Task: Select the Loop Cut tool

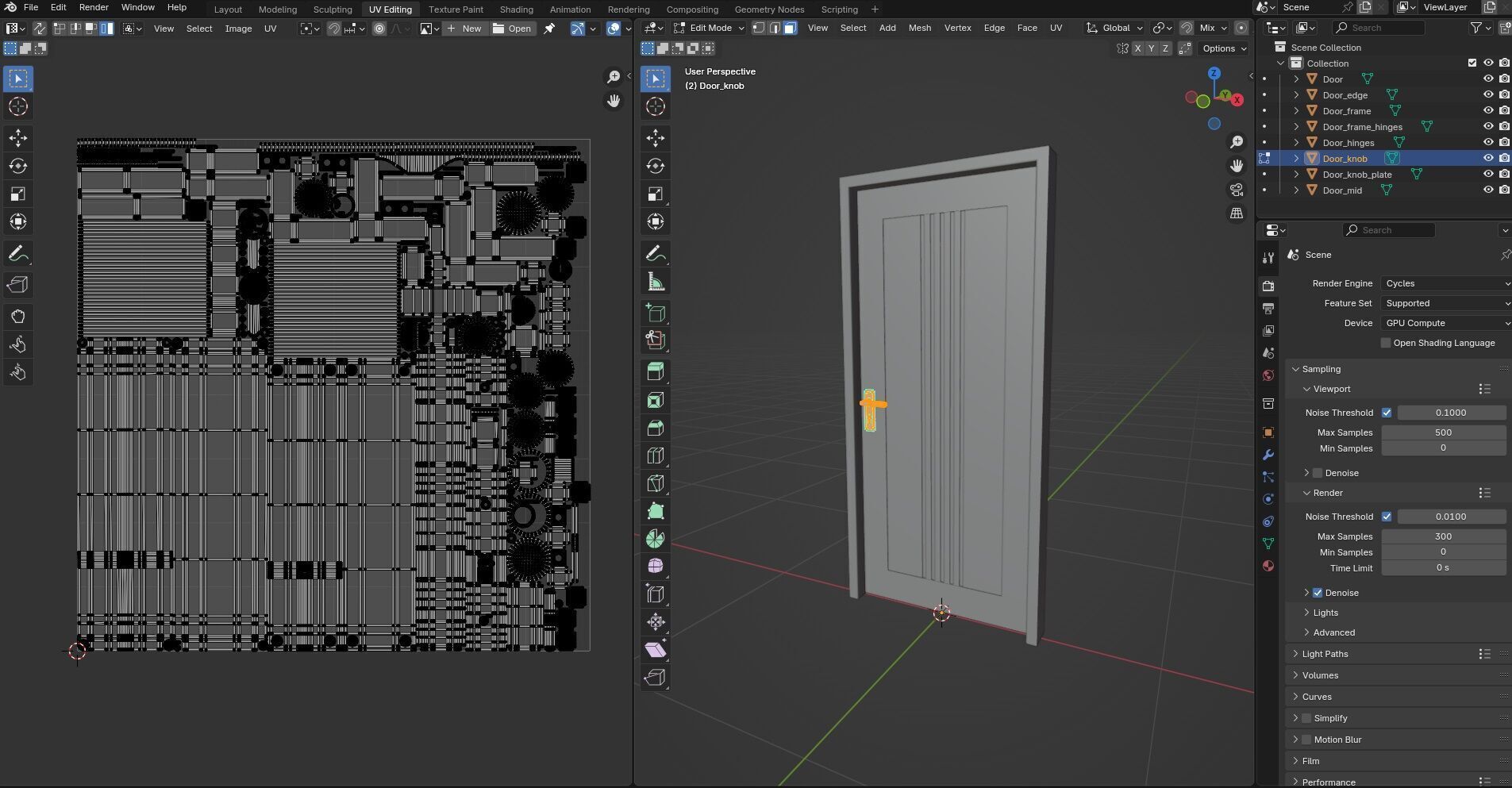Action: pos(656,456)
